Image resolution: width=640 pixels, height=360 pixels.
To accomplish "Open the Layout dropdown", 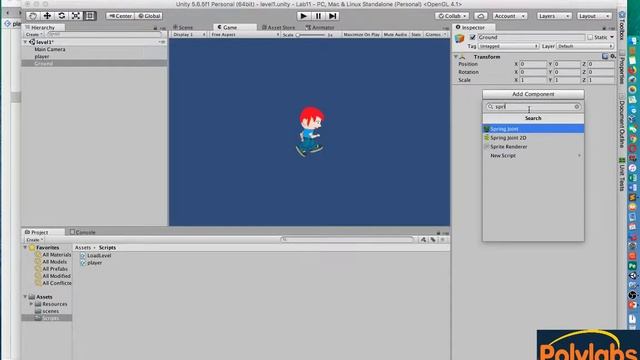I will click(x=594, y=16).
